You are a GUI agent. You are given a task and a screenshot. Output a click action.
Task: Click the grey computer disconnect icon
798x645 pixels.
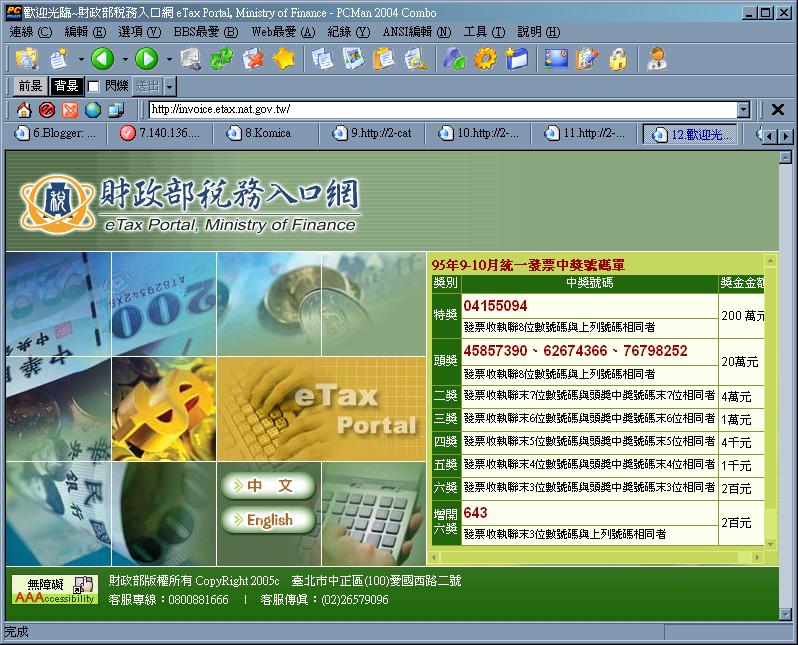pos(190,59)
